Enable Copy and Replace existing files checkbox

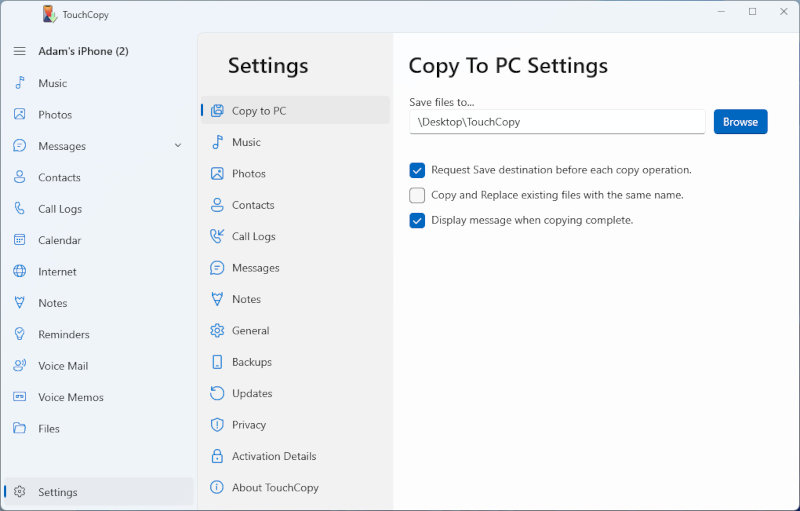pyautogui.click(x=417, y=195)
